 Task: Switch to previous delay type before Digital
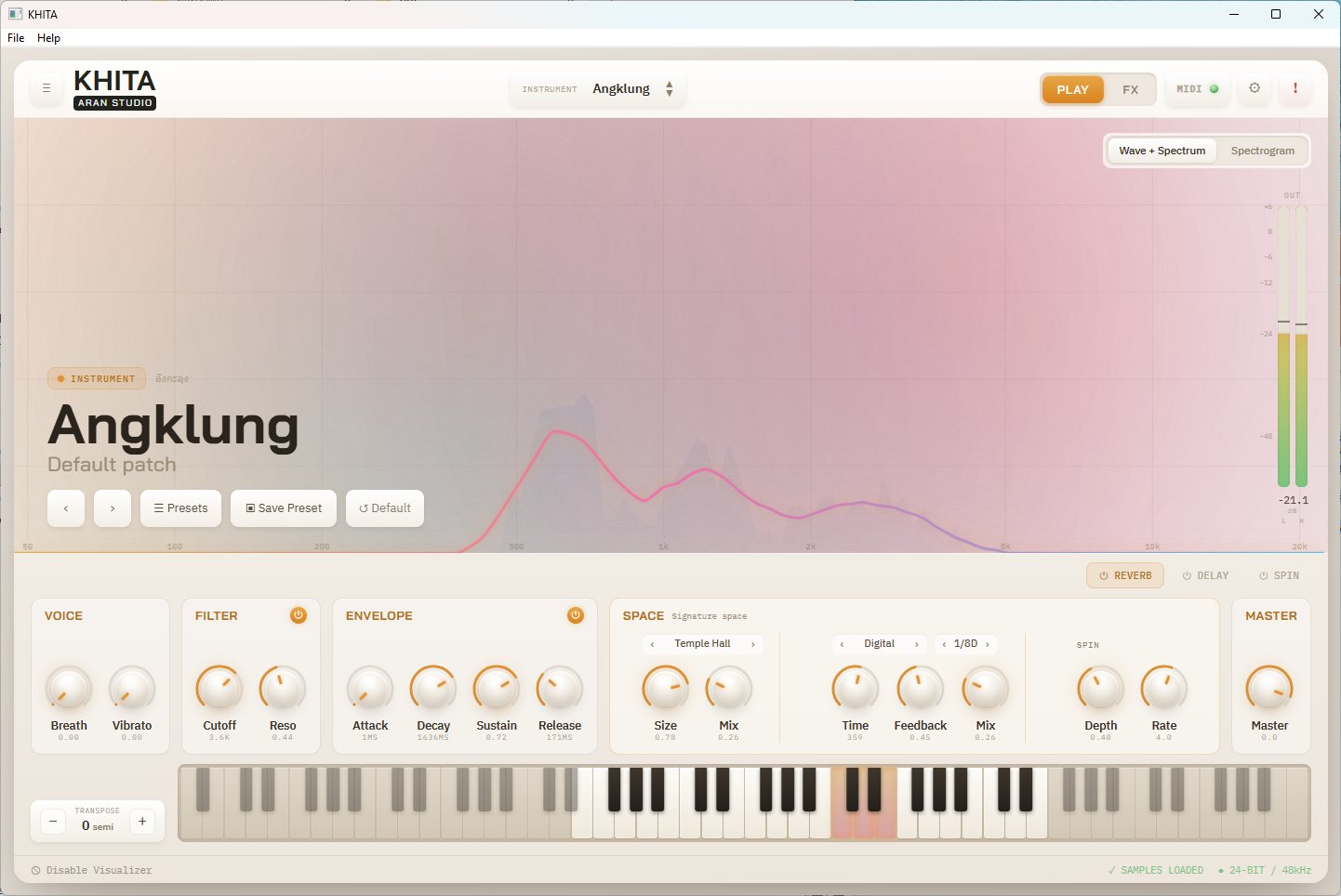[x=842, y=644]
